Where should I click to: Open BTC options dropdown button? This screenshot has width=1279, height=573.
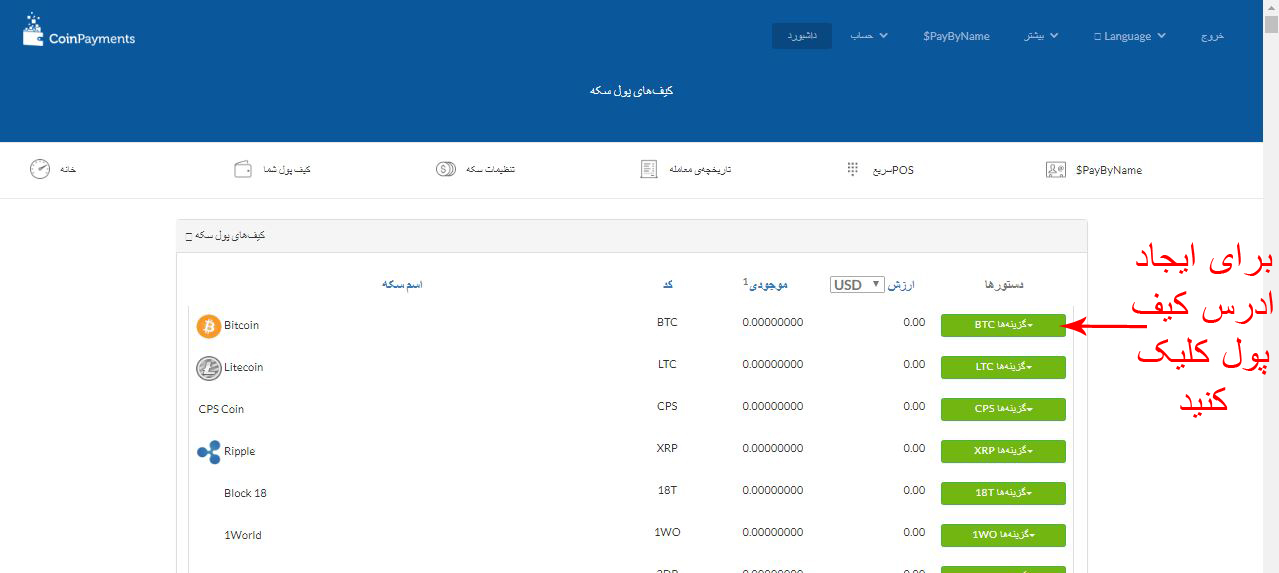tap(1003, 325)
